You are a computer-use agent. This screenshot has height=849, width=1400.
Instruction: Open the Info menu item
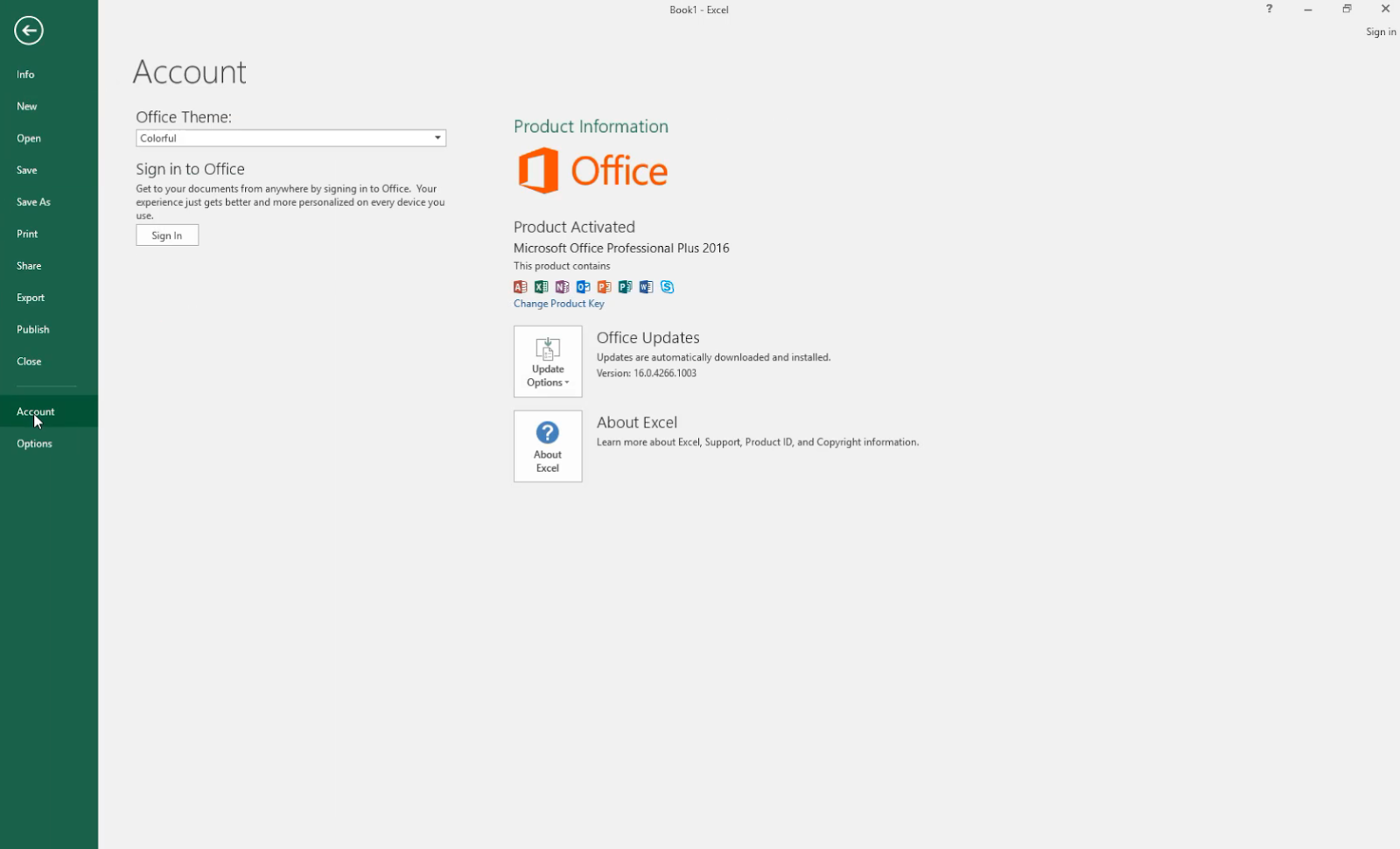coord(24,74)
